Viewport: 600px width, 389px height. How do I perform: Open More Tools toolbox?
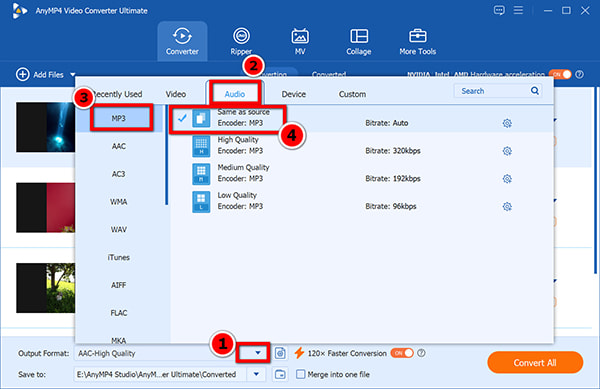(417, 41)
